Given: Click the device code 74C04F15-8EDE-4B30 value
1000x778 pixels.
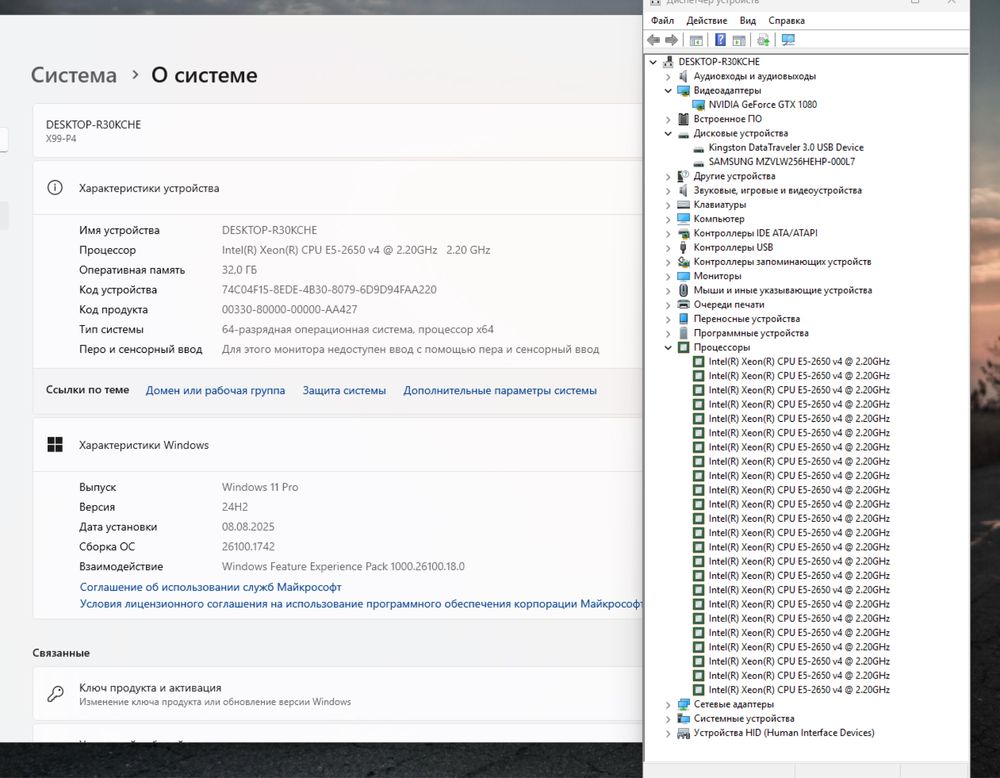Looking at the screenshot, I should (x=329, y=290).
